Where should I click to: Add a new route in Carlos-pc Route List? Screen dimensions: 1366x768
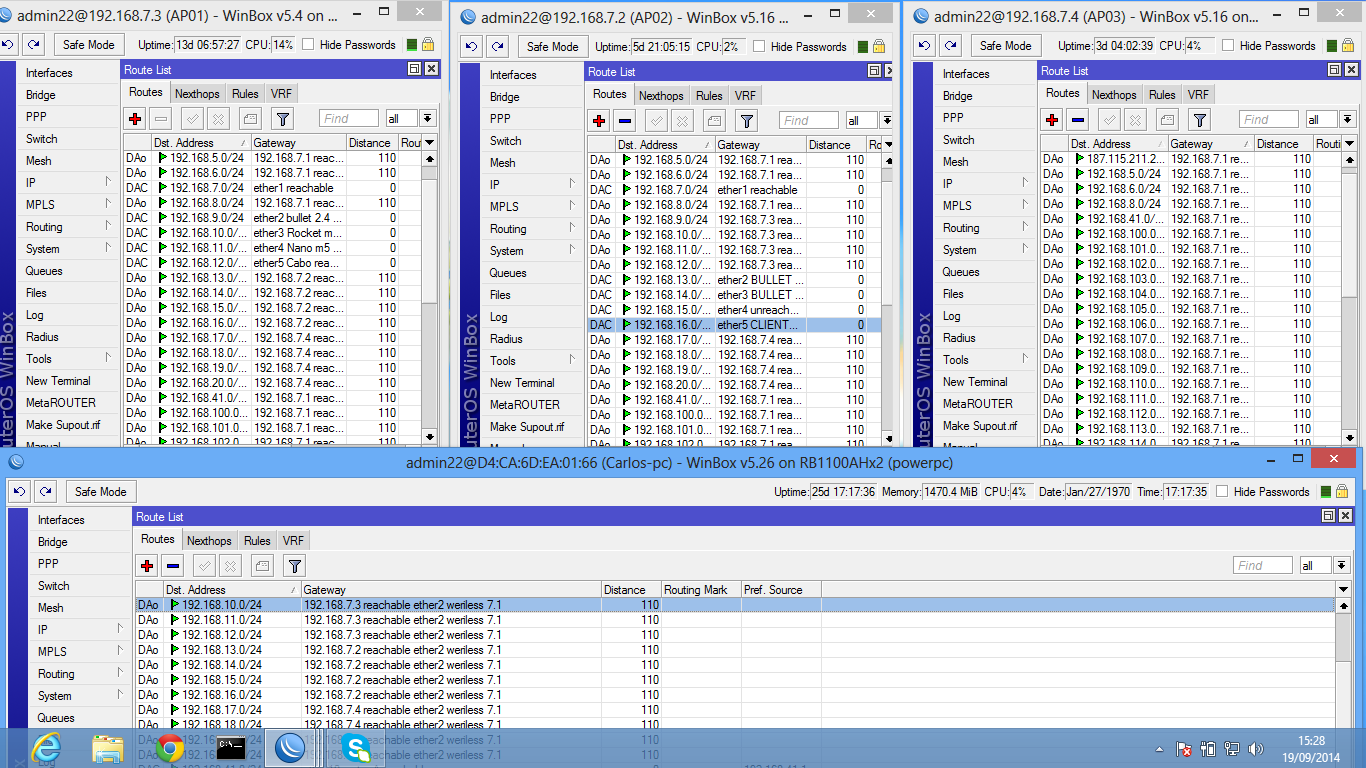click(147, 566)
